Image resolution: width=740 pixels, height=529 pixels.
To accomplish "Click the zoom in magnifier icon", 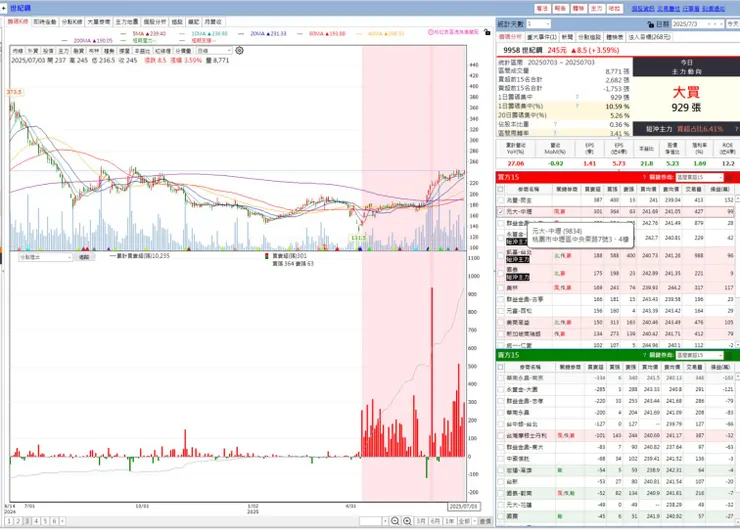I will tap(407, 521).
